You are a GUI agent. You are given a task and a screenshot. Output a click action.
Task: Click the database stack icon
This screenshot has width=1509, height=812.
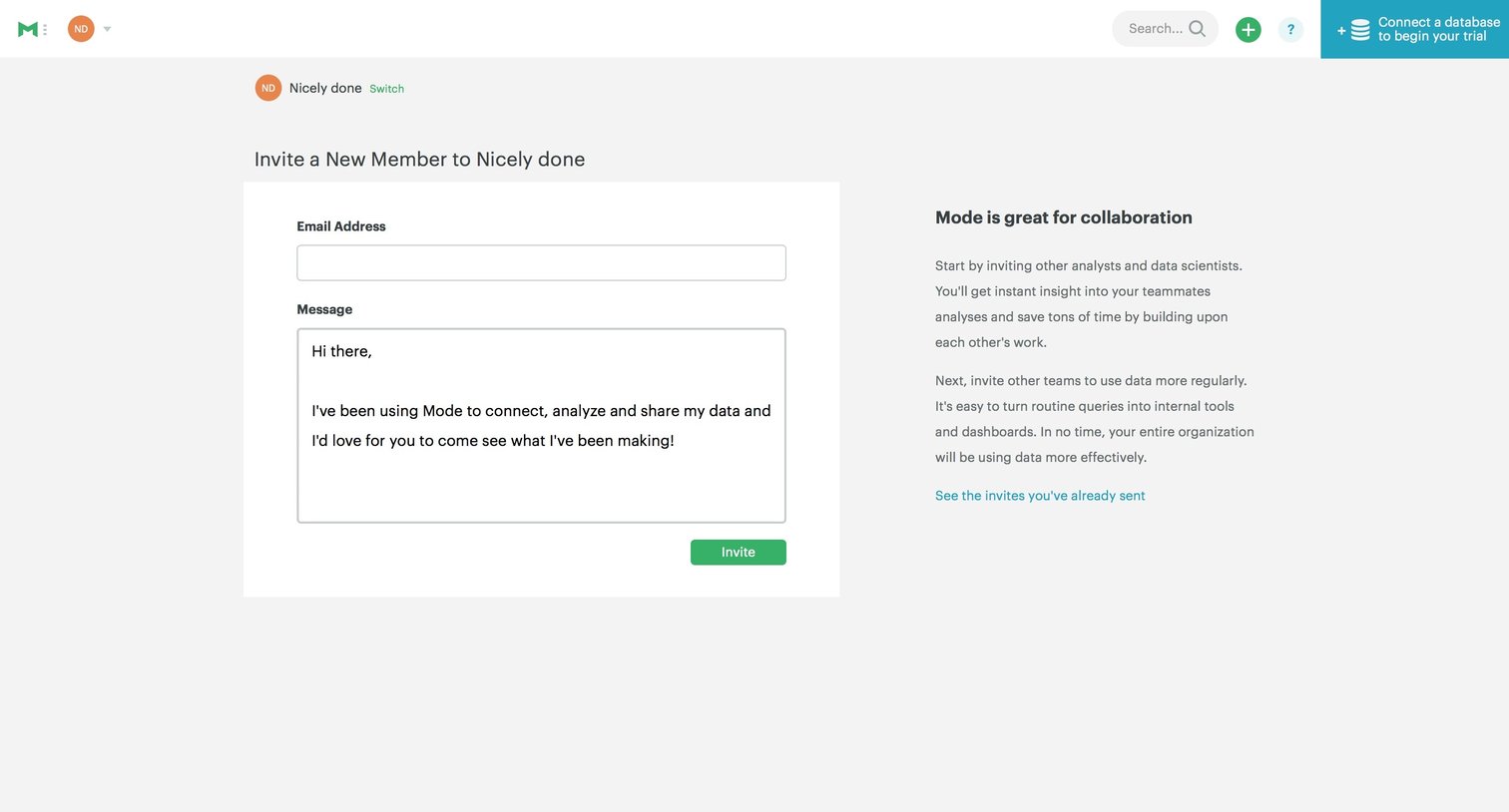click(x=1359, y=30)
